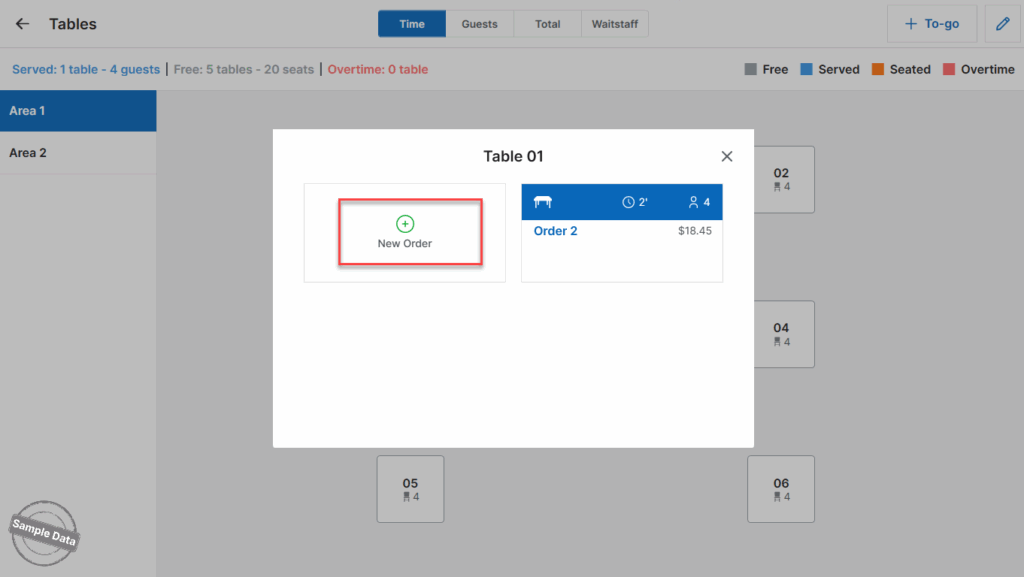Create a To-go order

(931, 24)
